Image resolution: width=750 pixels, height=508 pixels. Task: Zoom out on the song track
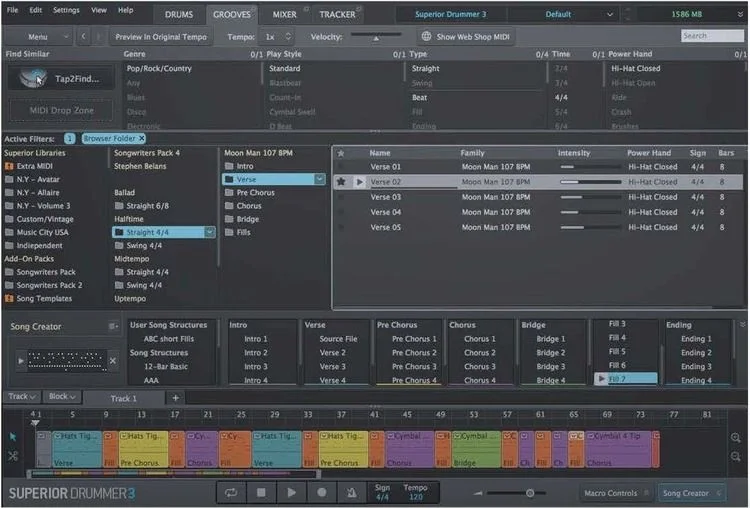(x=735, y=457)
